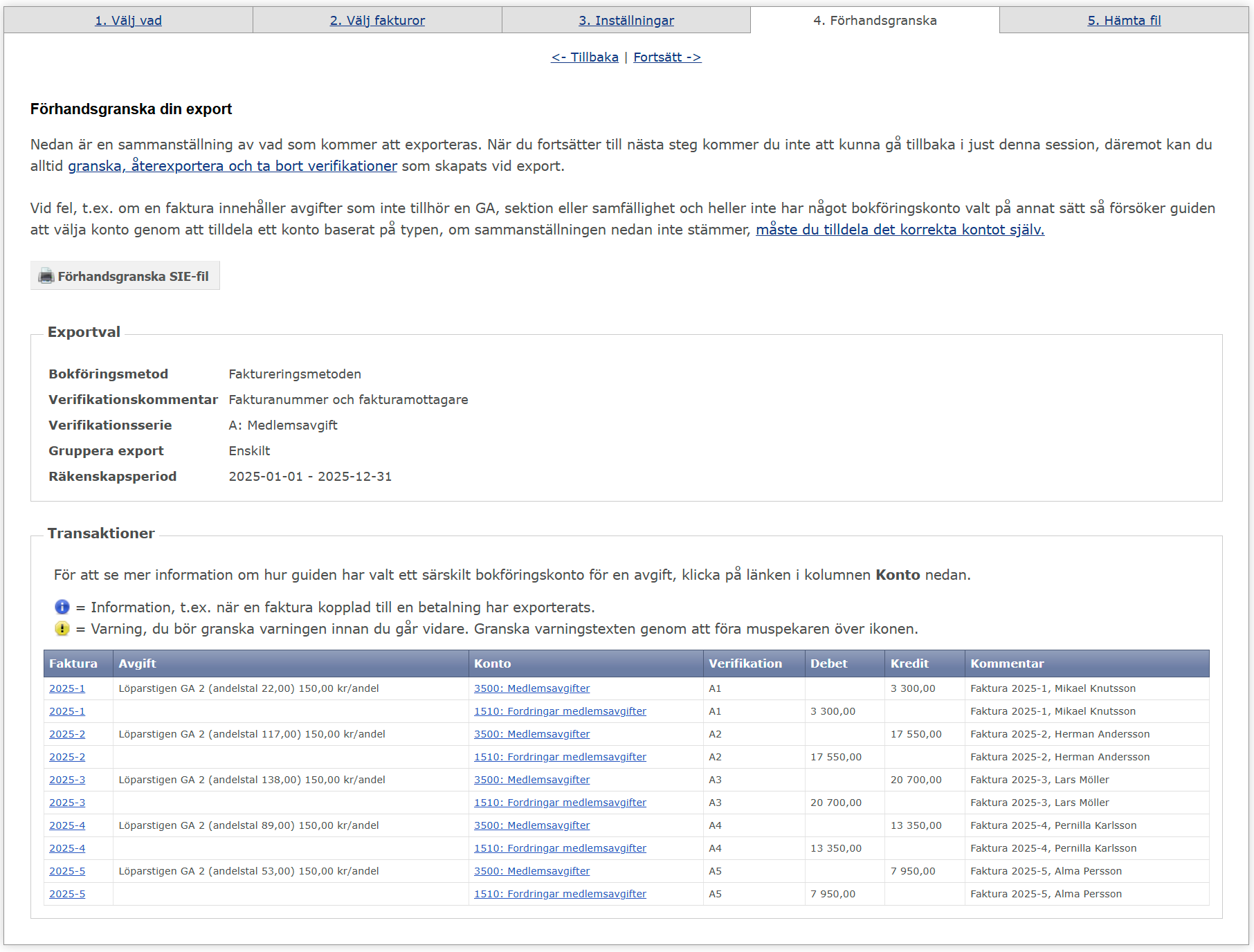This screenshot has height=952, width=1254.
Task: Click the printer icon beside Förhandsgranska SIE-fil
Action: coord(46,276)
